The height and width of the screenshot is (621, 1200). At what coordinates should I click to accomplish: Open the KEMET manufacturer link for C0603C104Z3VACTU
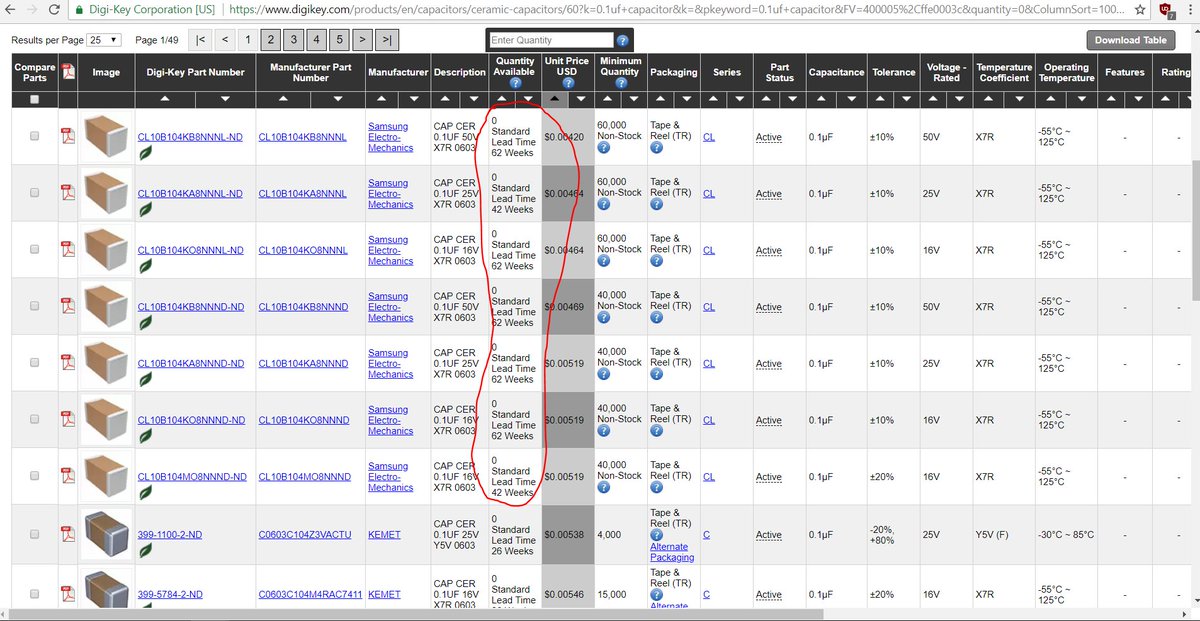[384, 534]
